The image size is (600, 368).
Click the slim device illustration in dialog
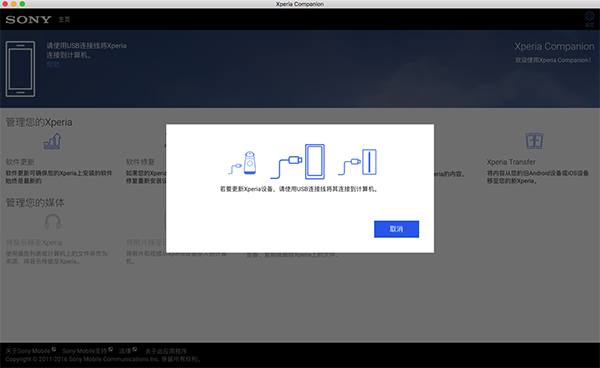[x=369, y=162]
